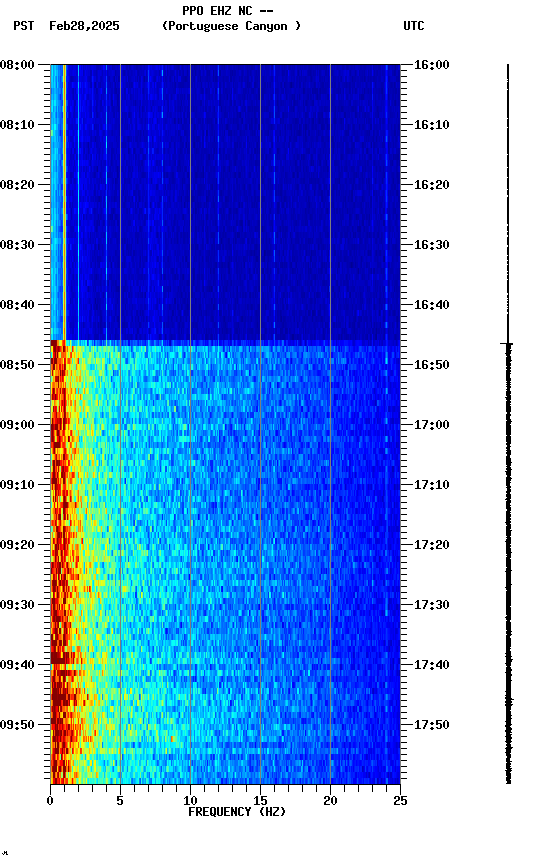Click the FREQUENCY (HZ) axis title
552x864 pixels.
(x=237, y=812)
